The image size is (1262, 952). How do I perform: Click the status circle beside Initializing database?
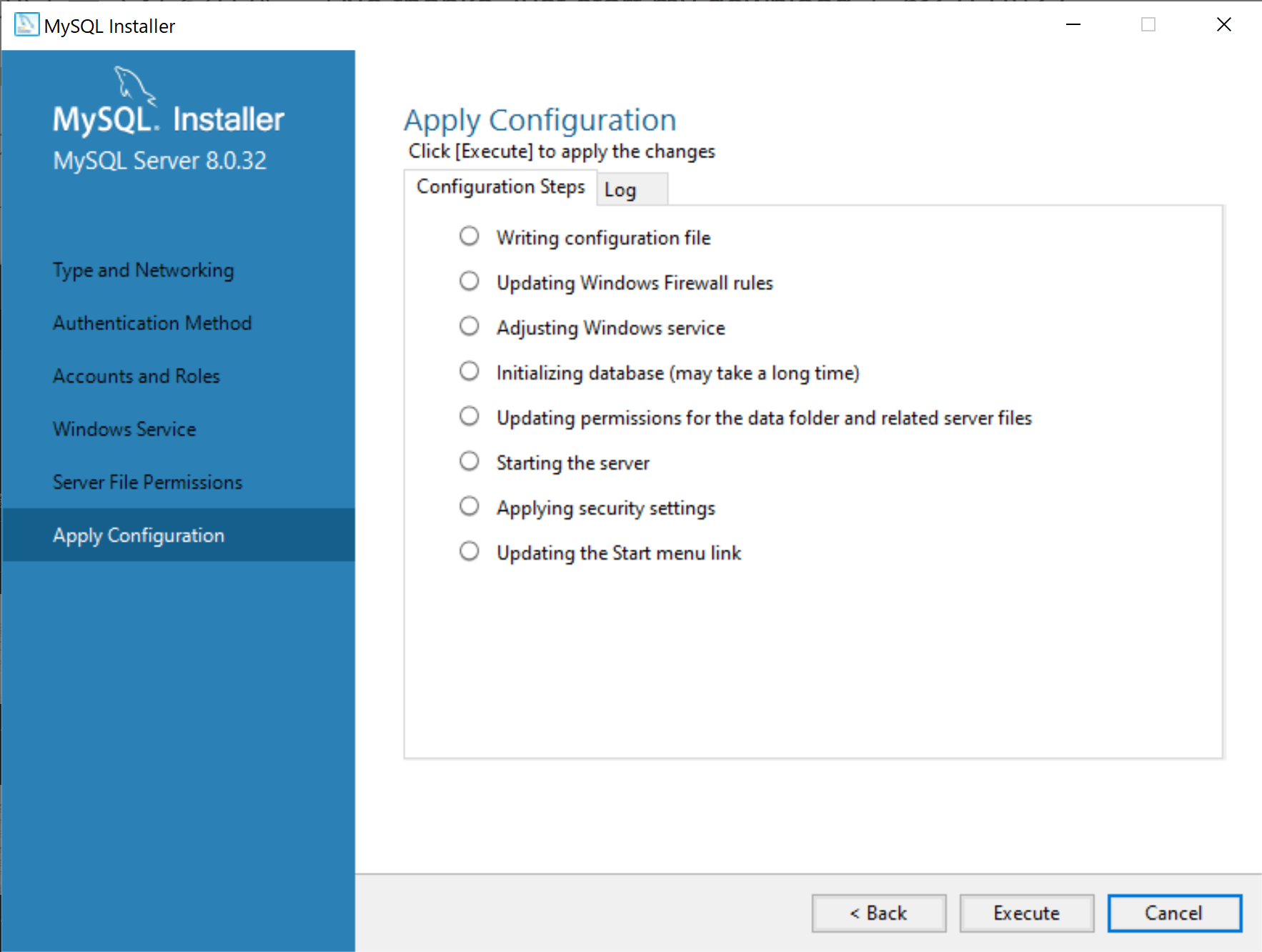point(469,371)
